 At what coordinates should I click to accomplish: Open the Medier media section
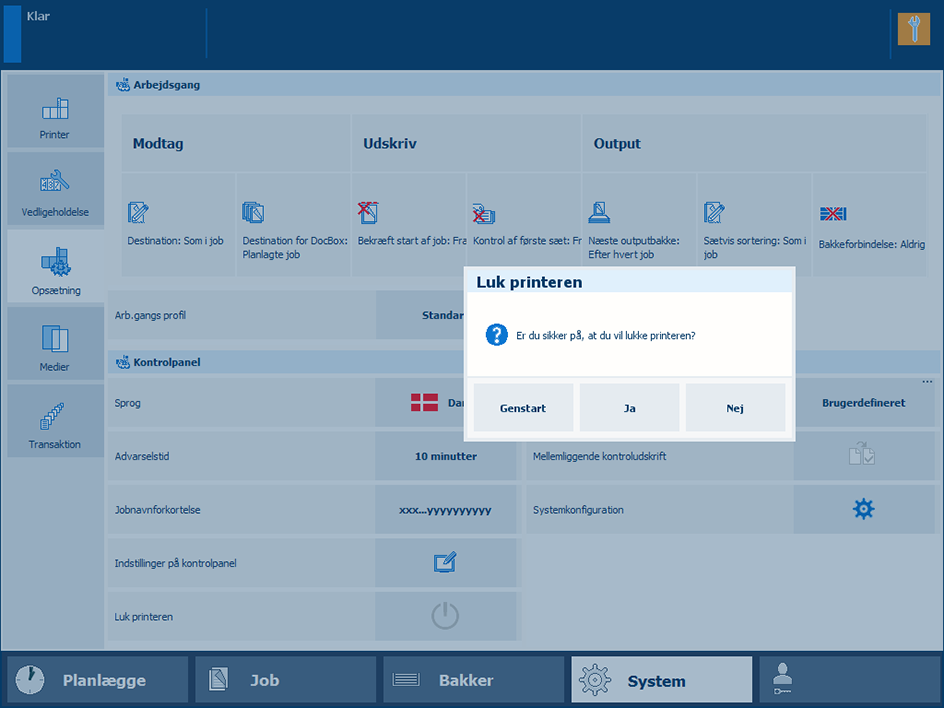pyautogui.click(x=55, y=344)
